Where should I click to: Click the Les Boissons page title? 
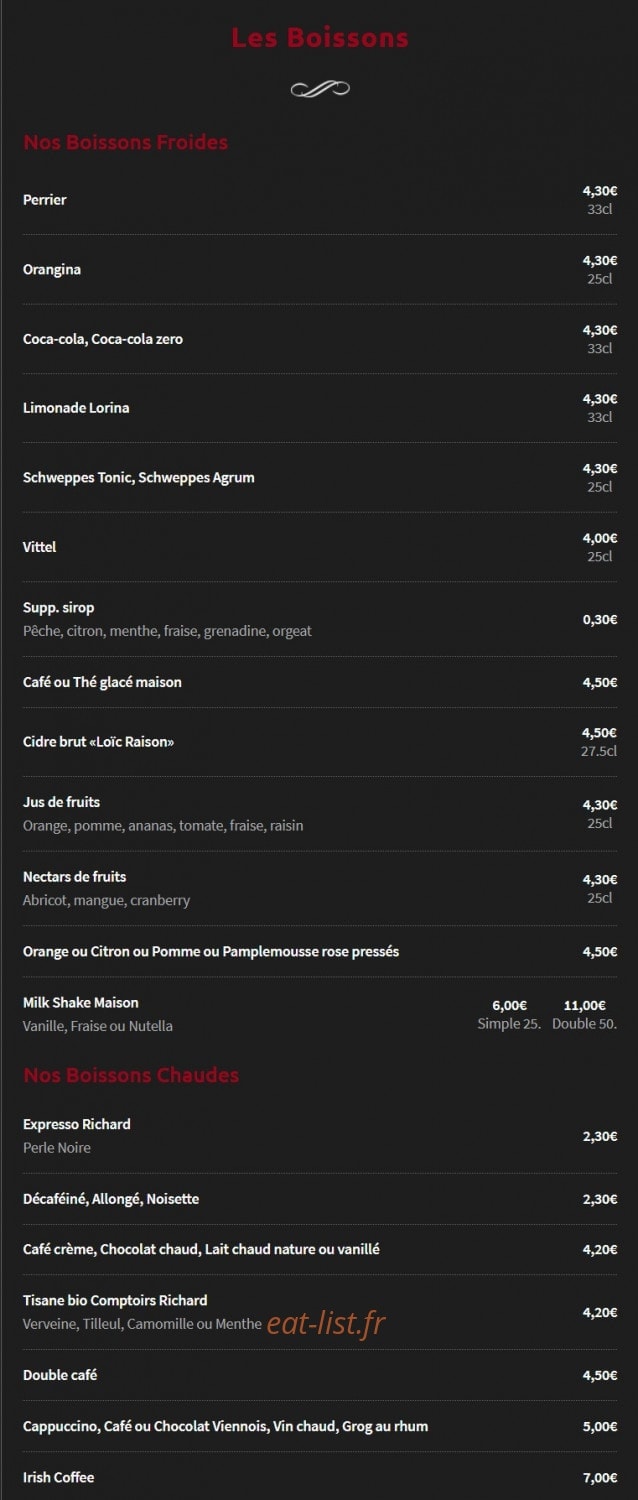pyautogui.click(x=320, y=38)
